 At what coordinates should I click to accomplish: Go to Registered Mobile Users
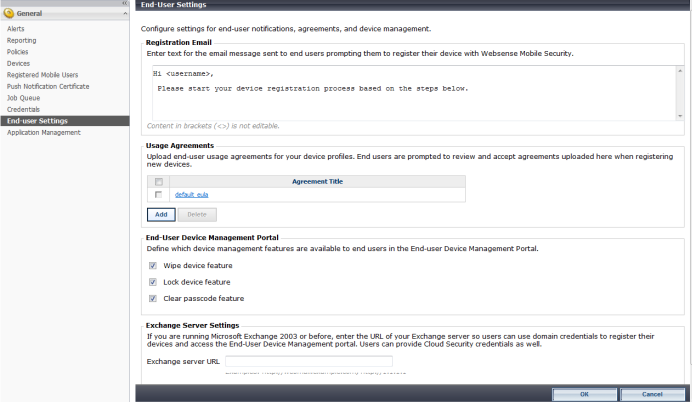coord(42,75)
